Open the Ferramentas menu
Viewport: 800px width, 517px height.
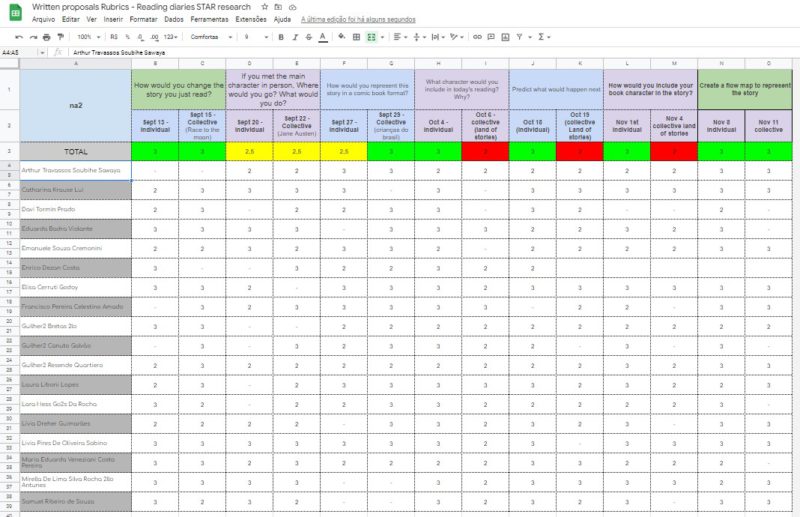coord(209,19)
